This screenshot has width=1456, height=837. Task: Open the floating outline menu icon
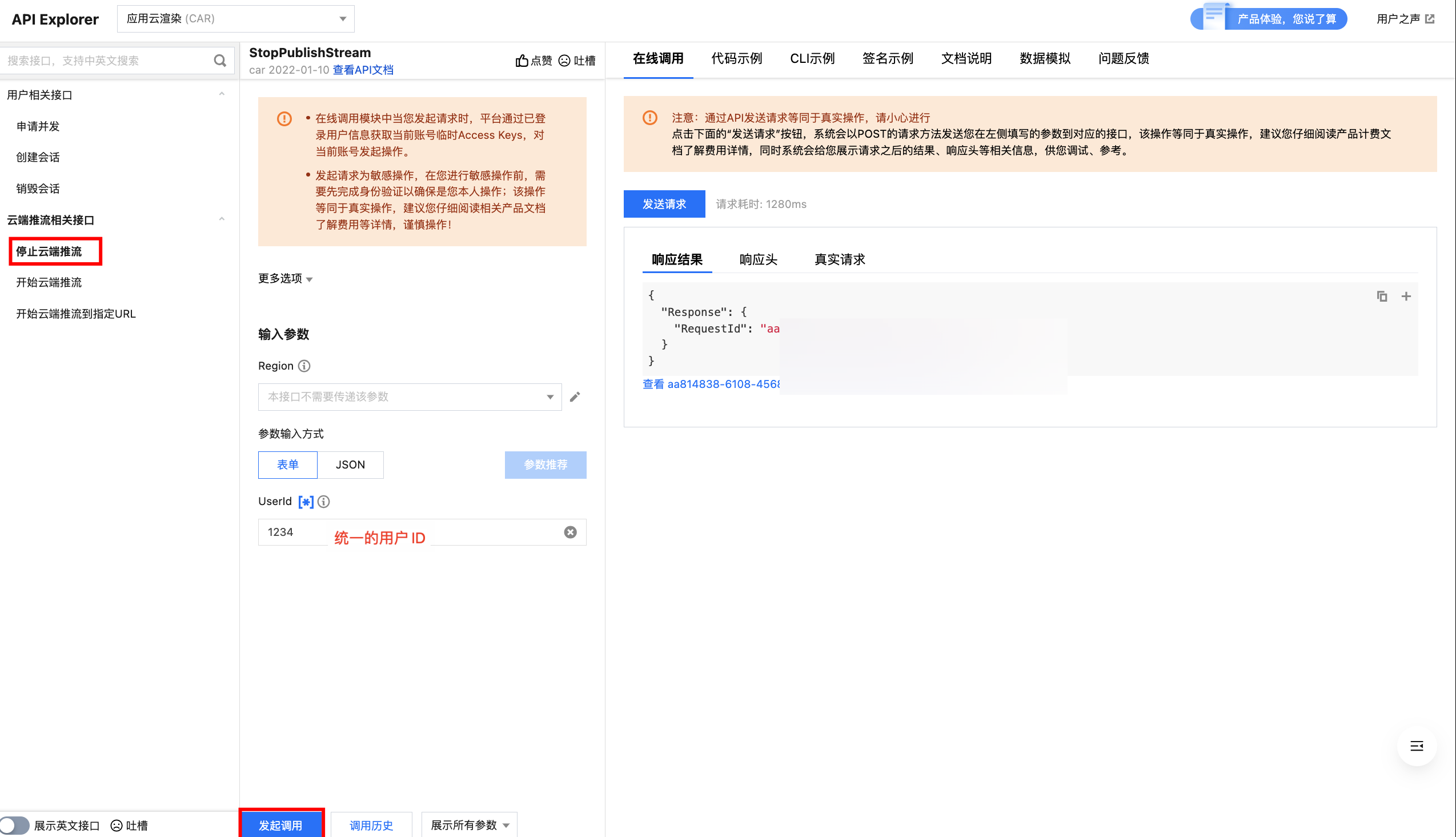click(x=1417, y=746)
